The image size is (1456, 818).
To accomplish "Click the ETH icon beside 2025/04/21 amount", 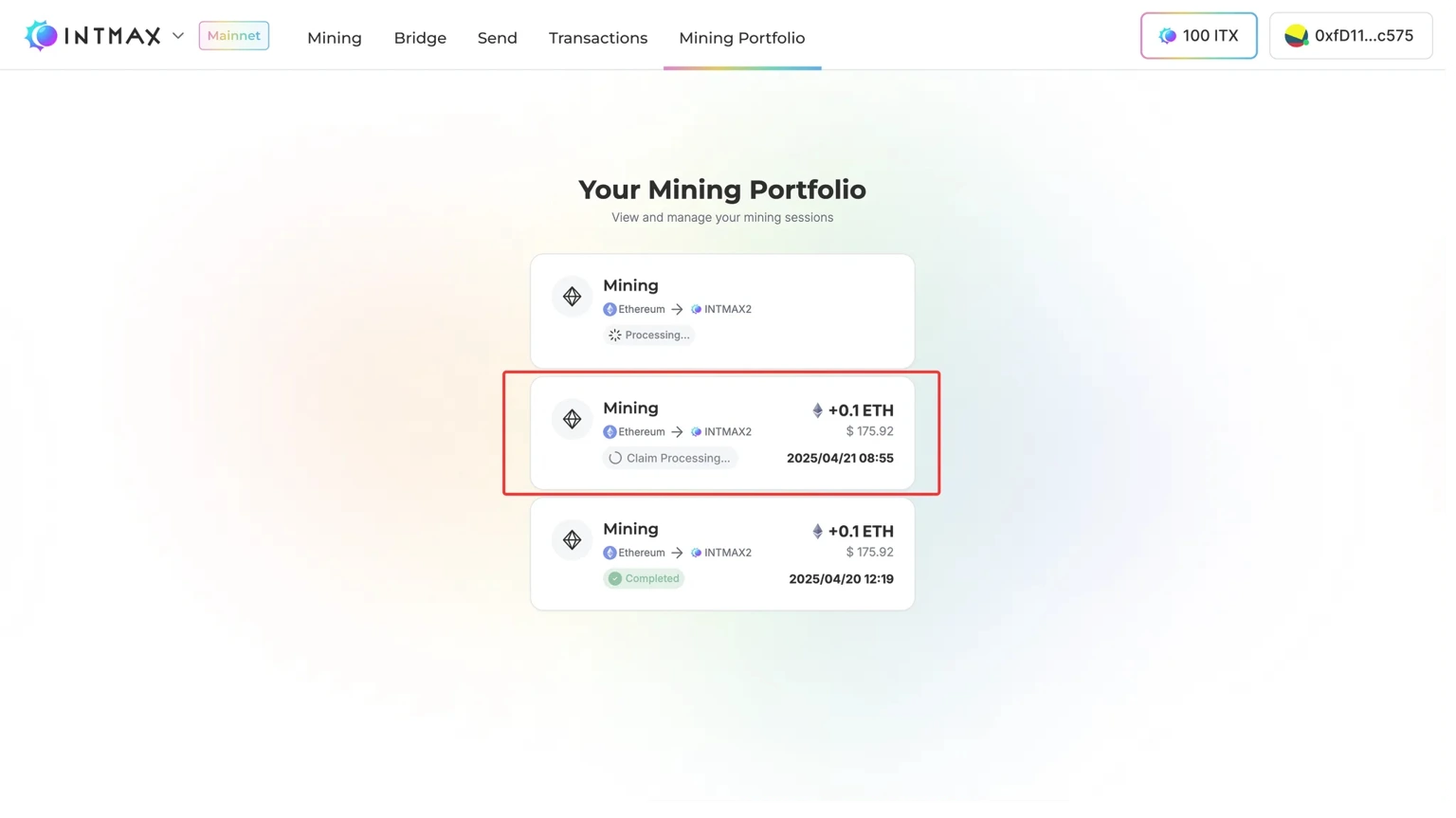I will (x=817, y=410).
